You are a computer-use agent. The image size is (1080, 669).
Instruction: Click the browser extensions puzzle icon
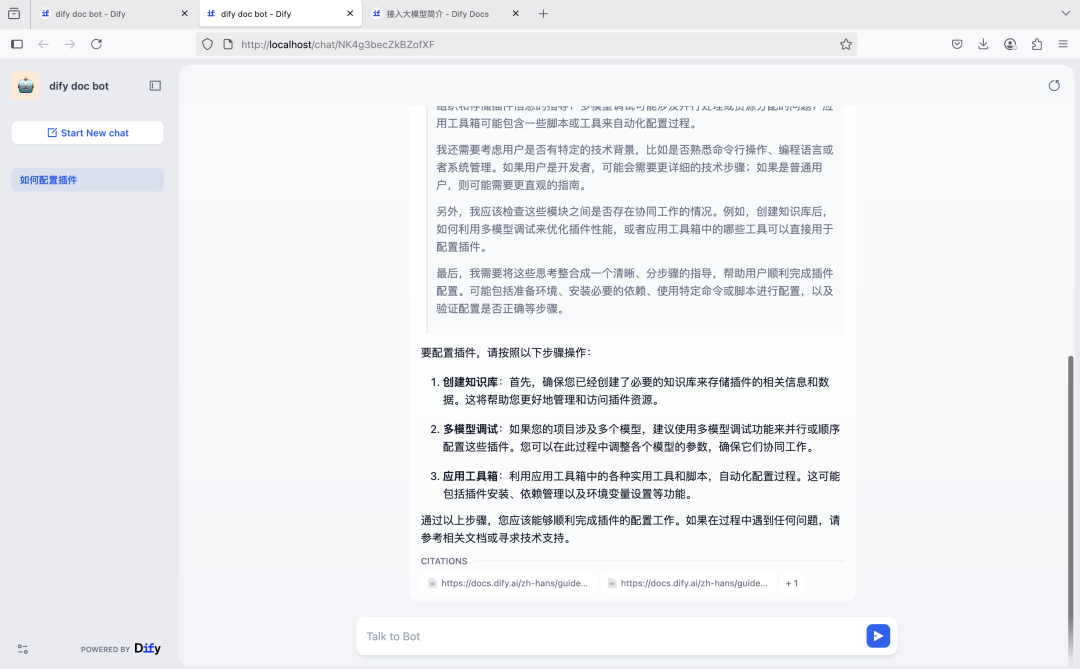(x=1037, y=44)
